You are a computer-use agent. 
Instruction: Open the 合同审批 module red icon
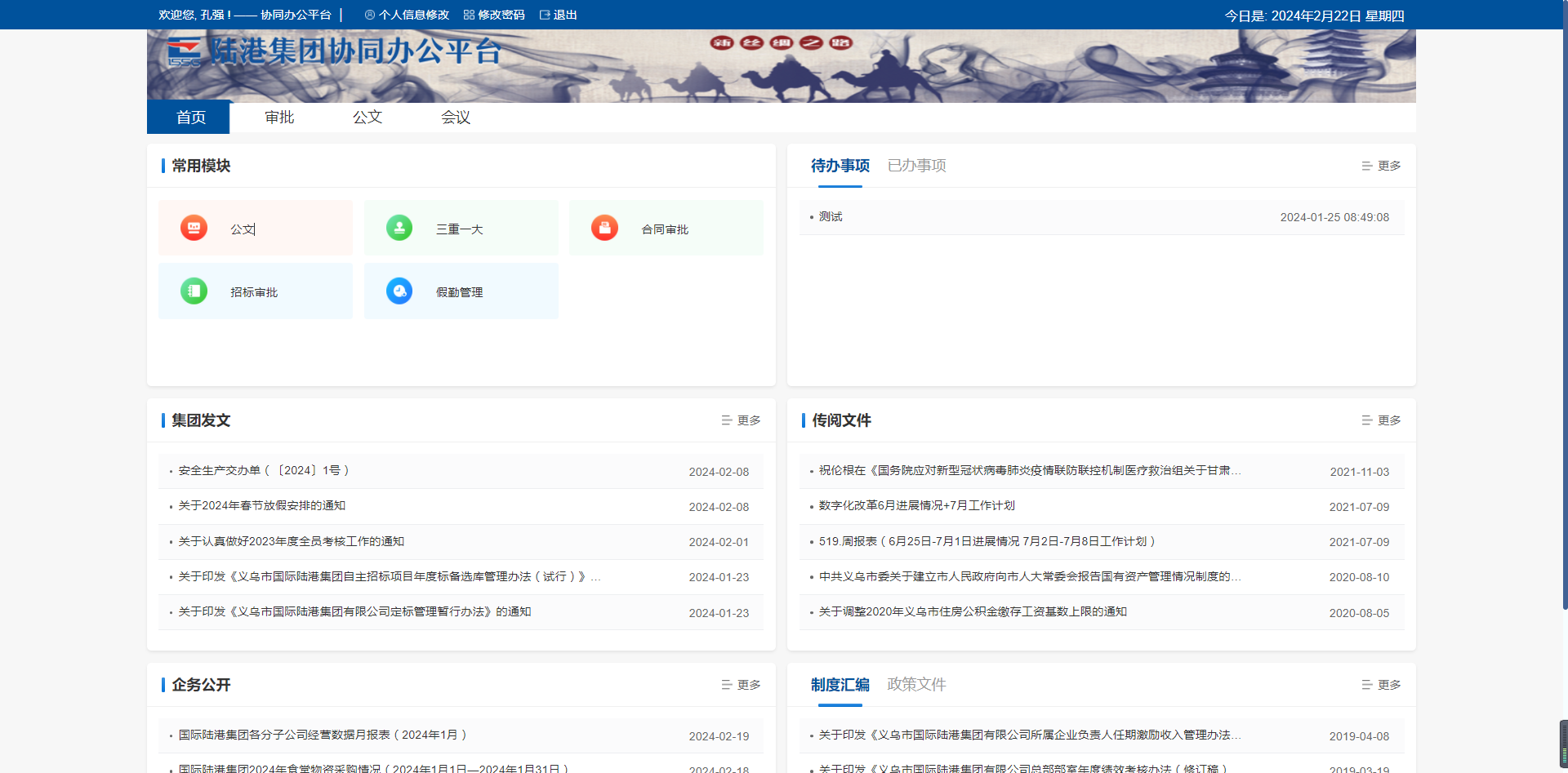(604, 228)
